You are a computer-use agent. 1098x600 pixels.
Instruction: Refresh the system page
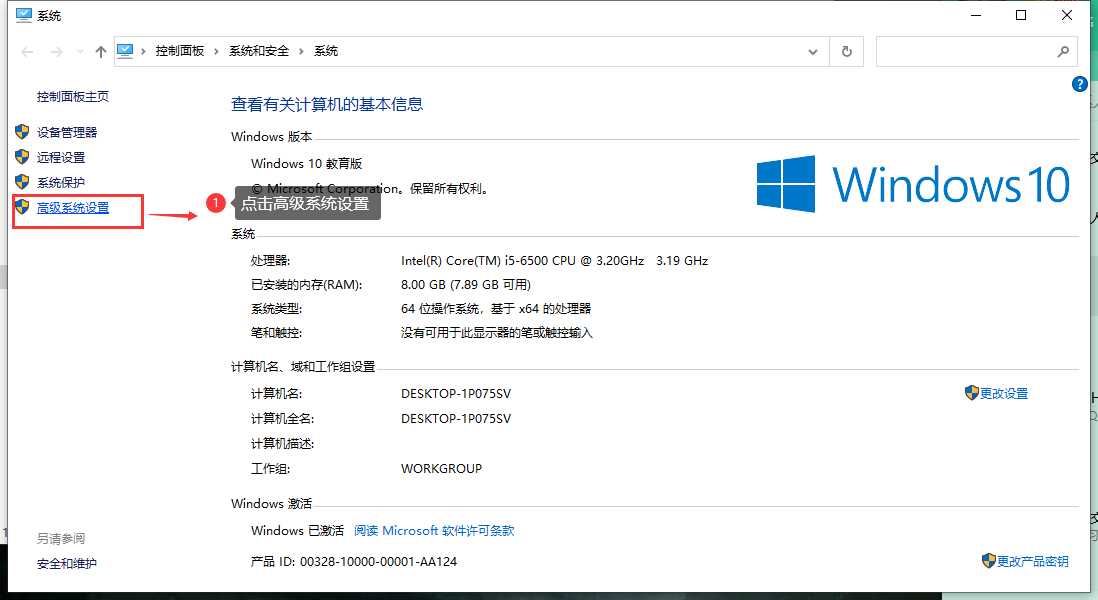pyautogui.click(x=847, y=52)
